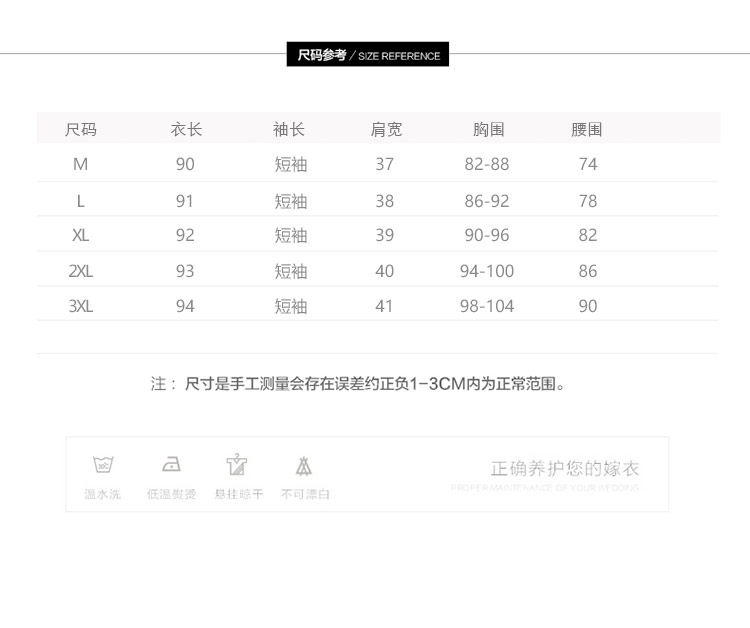Click garment length 93 in 2XL row

[x=185, y=271]
